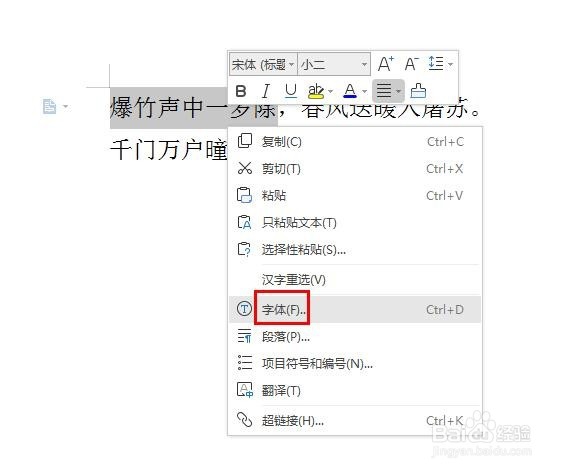Open line spacing dropdown arrow
The width and height of the screenshot is (563, 471).
tap(450, 65)
